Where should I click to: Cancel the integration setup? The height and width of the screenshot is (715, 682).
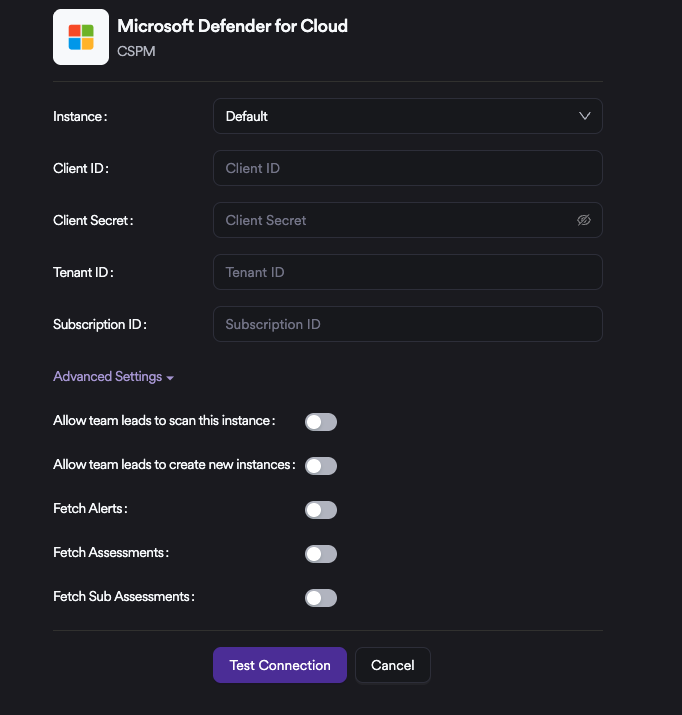click(393, 665)
